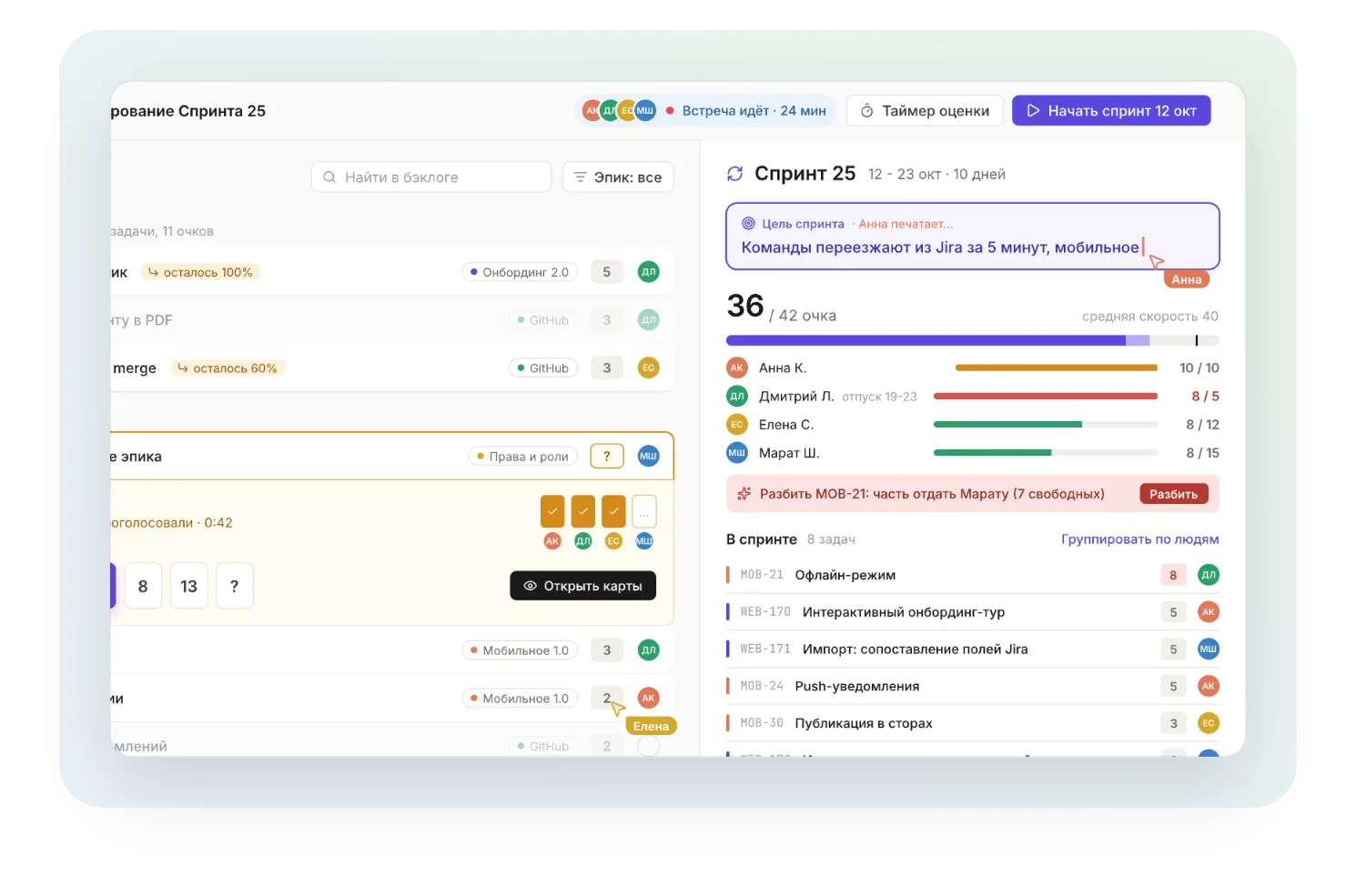Click the АК assignee avatar on MOB-24 Push-уведомления
Screen dimensions: 1356x896
coord(1208,686)
